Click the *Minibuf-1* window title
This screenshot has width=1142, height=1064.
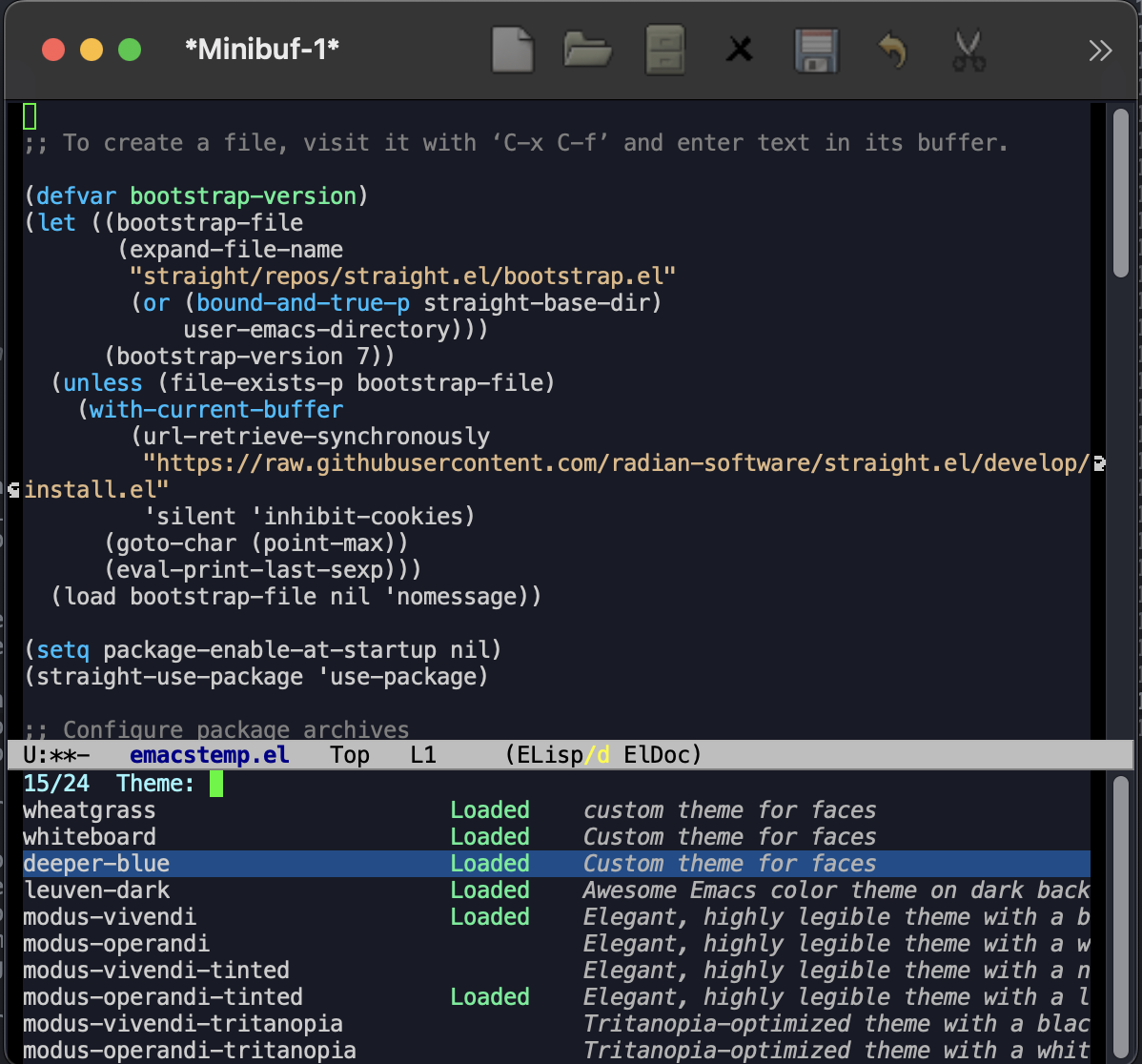[x=262, y=50]
